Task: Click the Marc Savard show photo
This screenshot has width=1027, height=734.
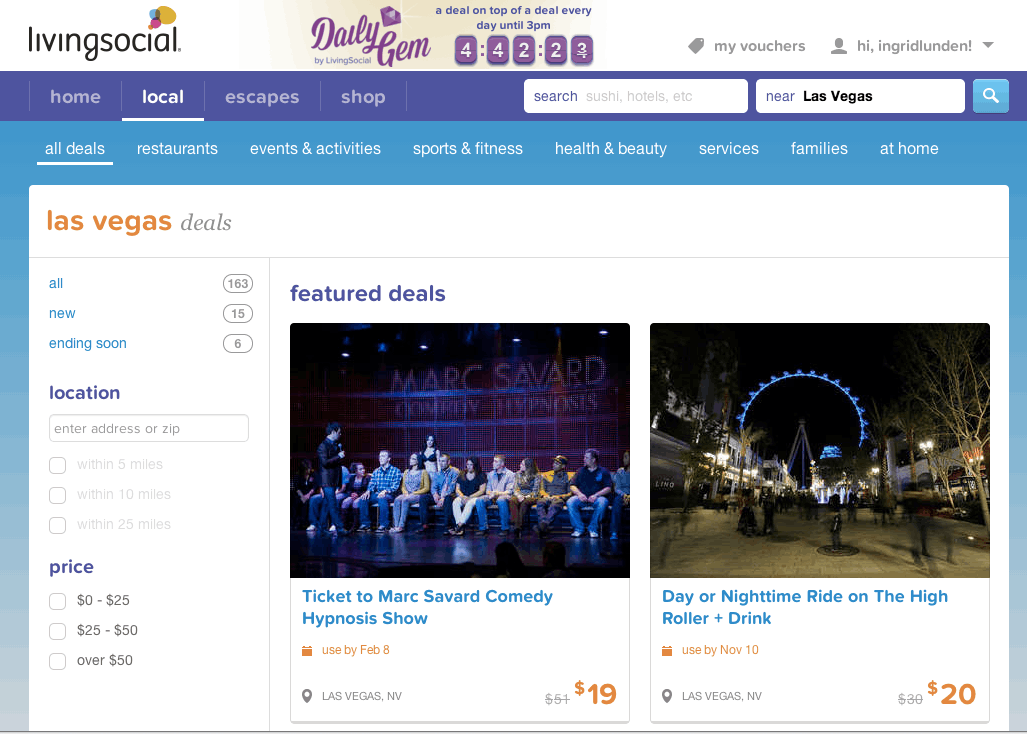Action: [x=460, y=450]
